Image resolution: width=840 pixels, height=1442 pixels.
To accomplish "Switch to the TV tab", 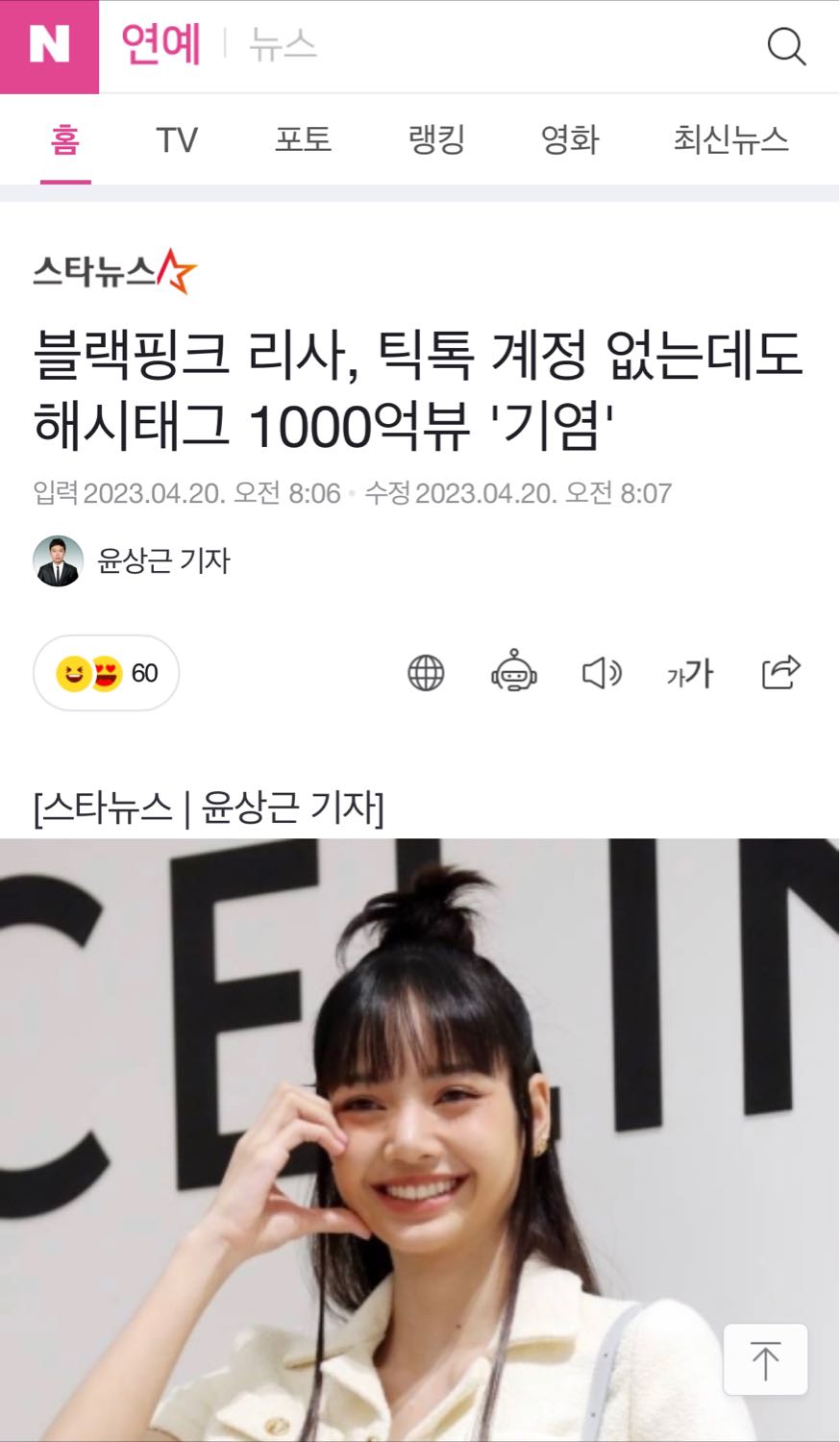I will point(177,140).
